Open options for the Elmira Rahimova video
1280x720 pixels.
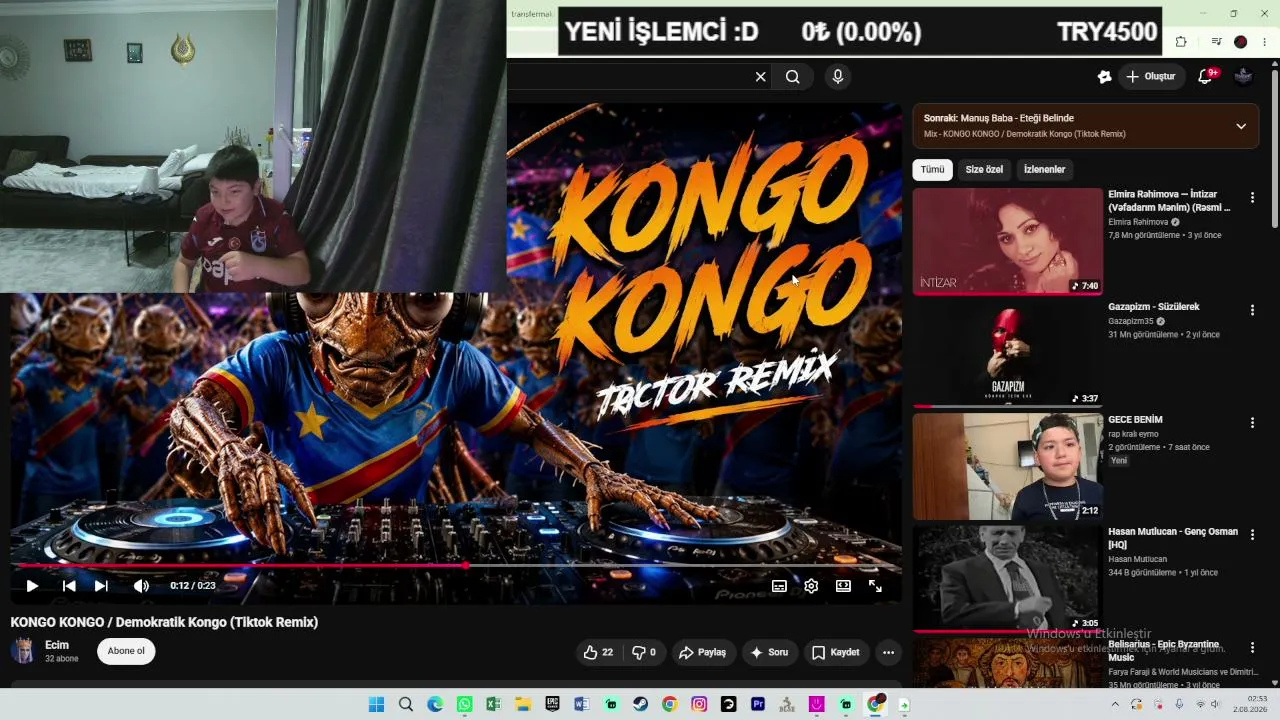tap(1252, 198)
